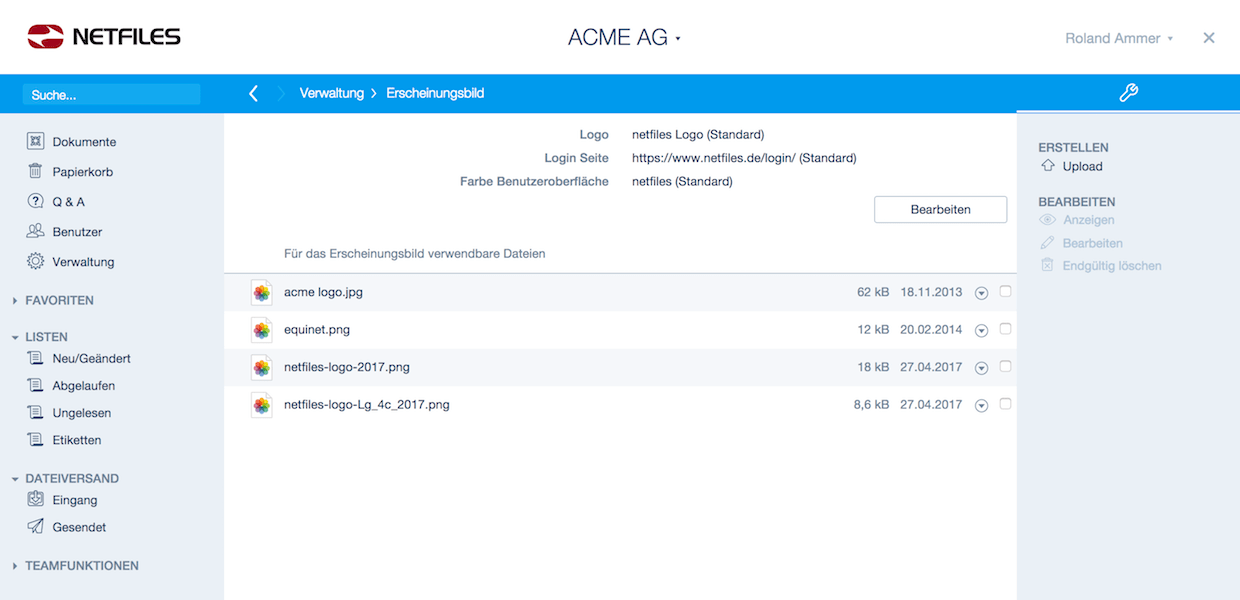The image size is (1240, 600).
Task: Click the Eingang inbox icon
Action: 36,499
